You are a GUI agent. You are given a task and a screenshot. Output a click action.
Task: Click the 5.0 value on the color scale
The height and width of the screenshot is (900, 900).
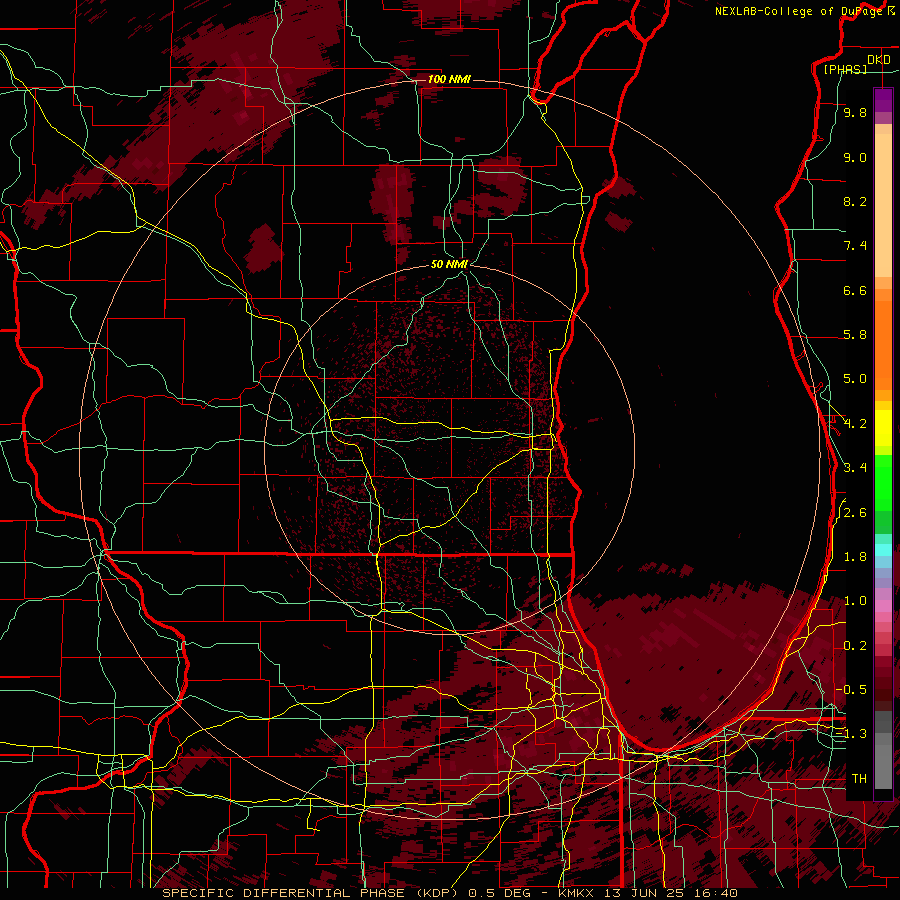[855, 379]
